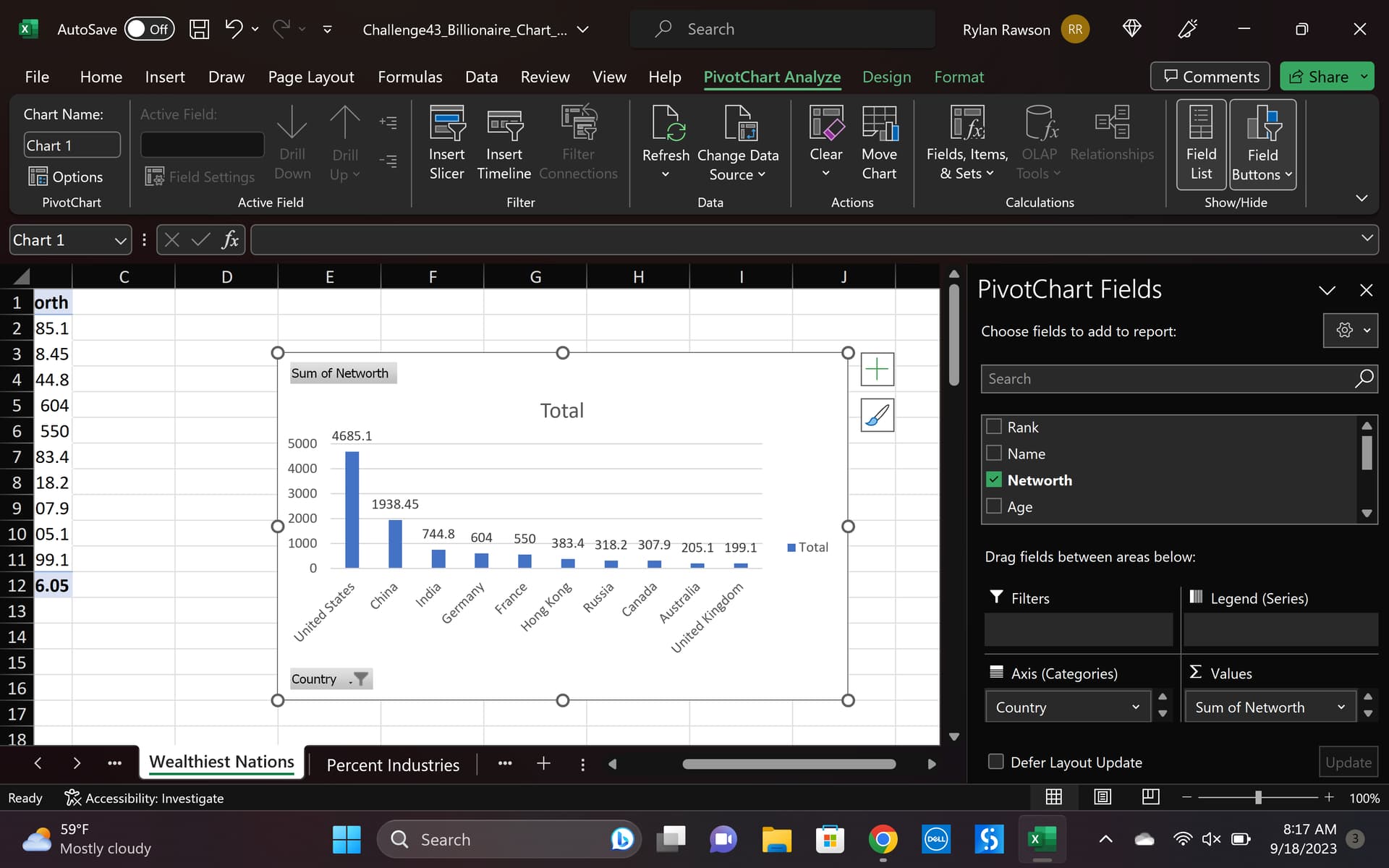Open Chart Styles paintbrush button
The width and height of the screenshot is (1389, 868).
point(877,415)
